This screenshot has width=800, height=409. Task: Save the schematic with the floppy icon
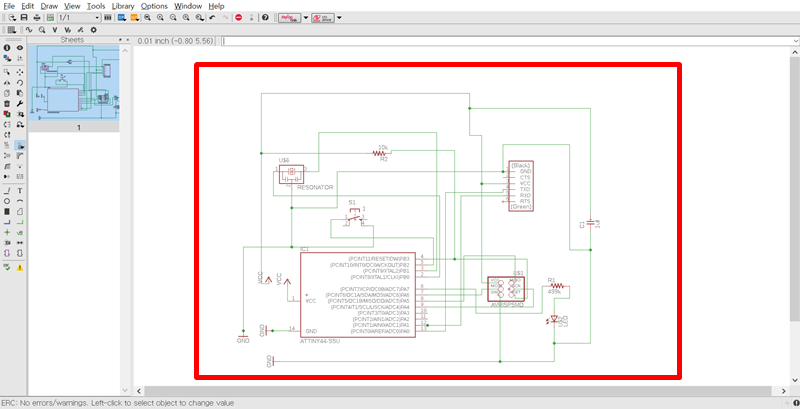(x=24, y=17)
